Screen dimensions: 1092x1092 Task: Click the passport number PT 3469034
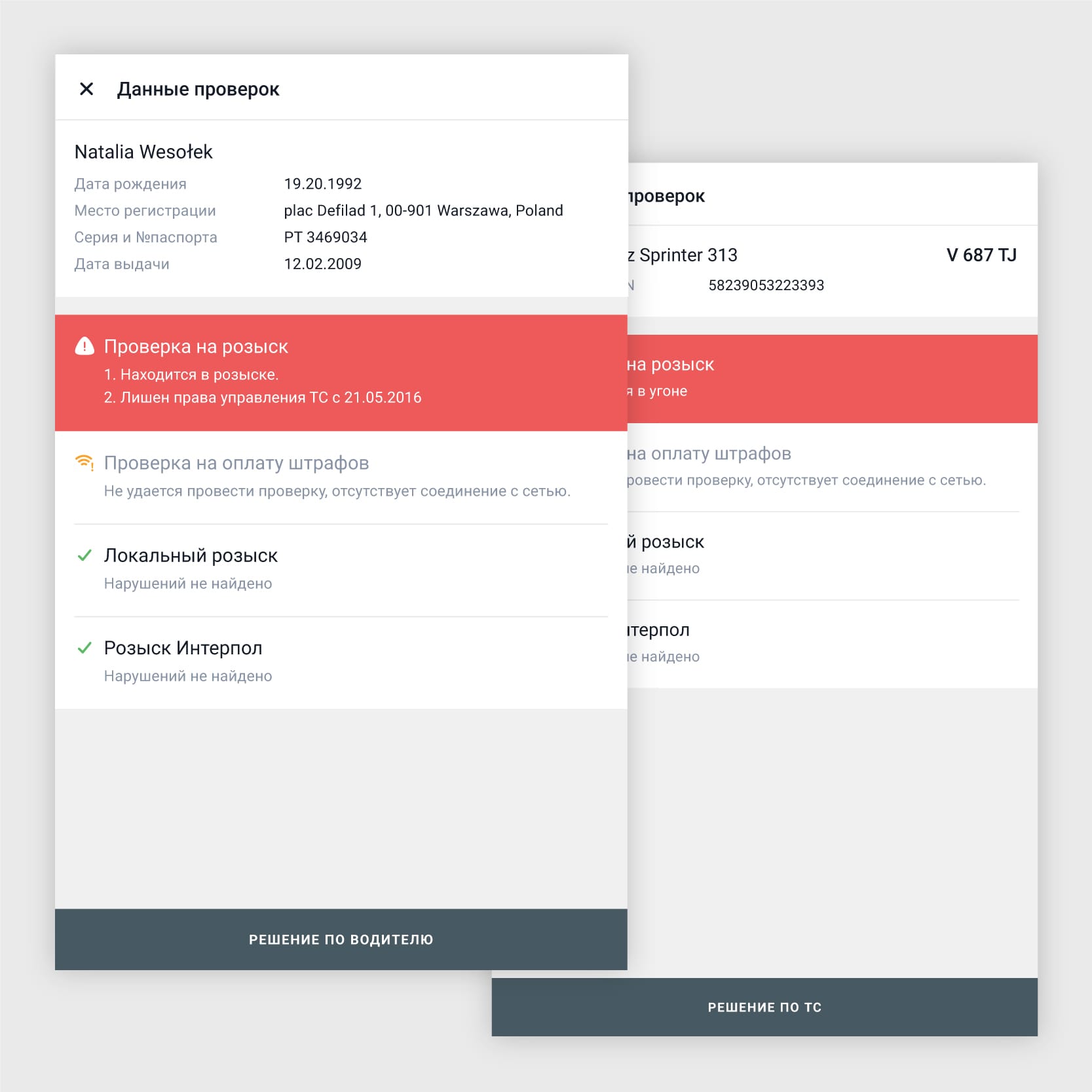tap(326, 237)
